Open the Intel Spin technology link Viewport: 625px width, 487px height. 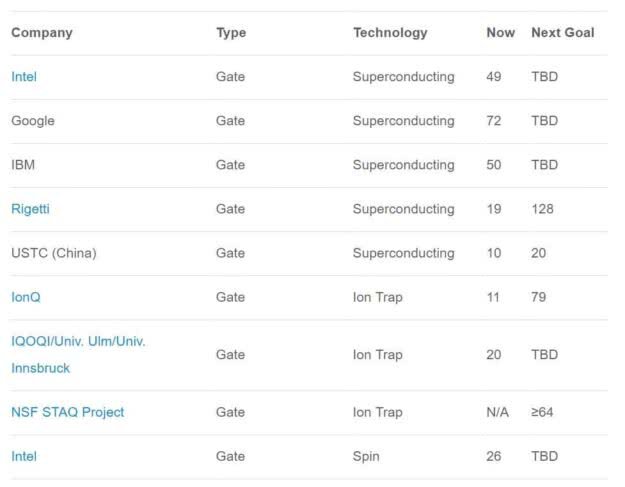24,456
